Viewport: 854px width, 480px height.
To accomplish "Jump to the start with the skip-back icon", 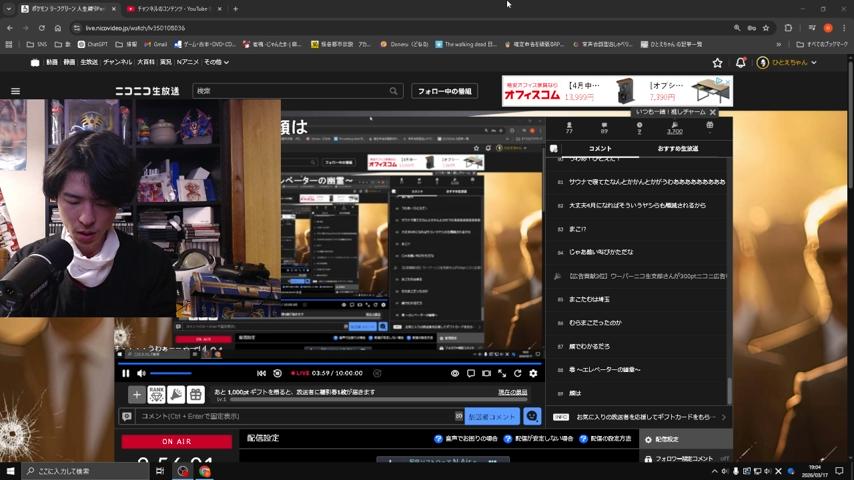I will point(261,373).
